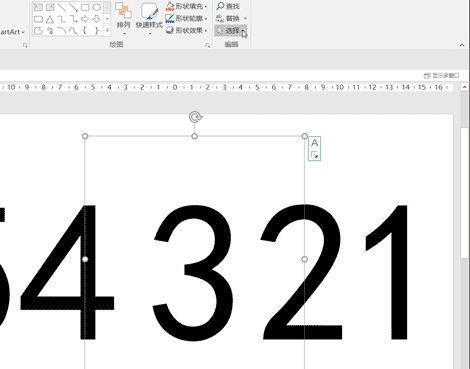Click the middle-right sizing handle
This screenshot has width=470, height=369.
point(304,259)
